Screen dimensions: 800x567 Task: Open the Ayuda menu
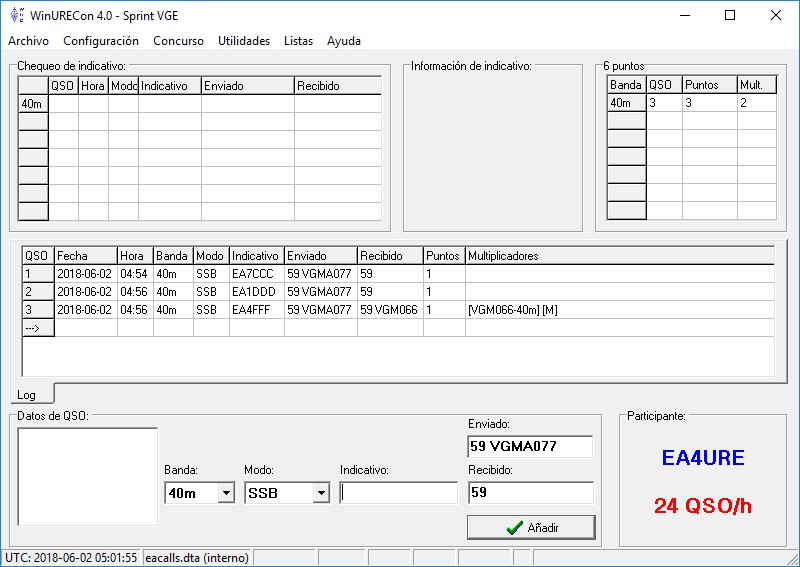coord(344,41)
